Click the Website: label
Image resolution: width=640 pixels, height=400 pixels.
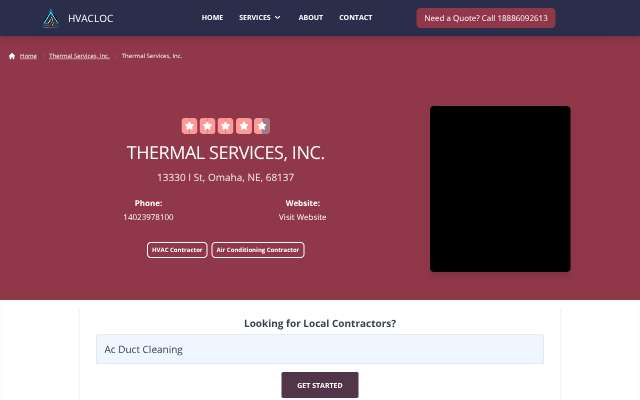tap(302, 203)
